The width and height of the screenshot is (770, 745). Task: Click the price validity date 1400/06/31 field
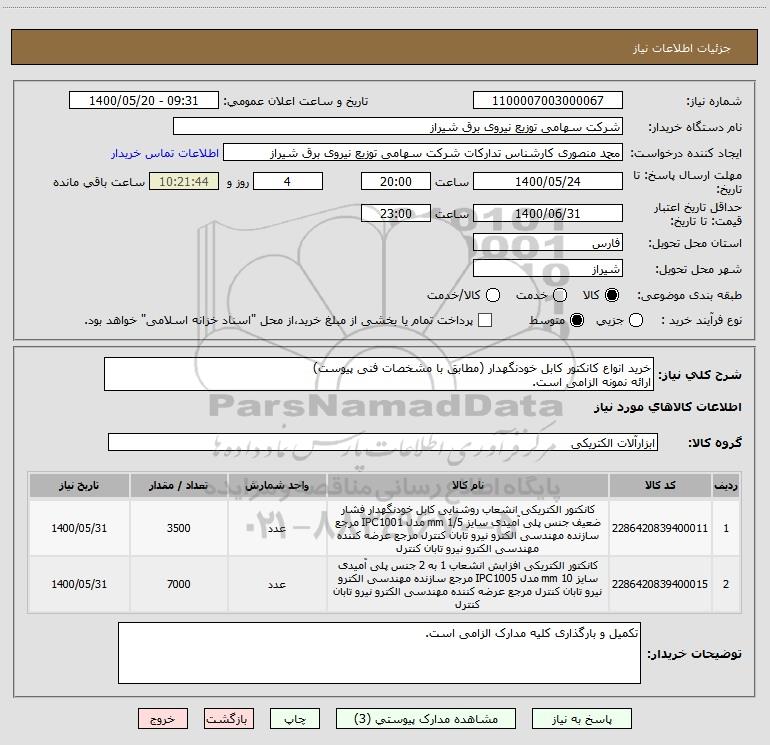point(548,213)
